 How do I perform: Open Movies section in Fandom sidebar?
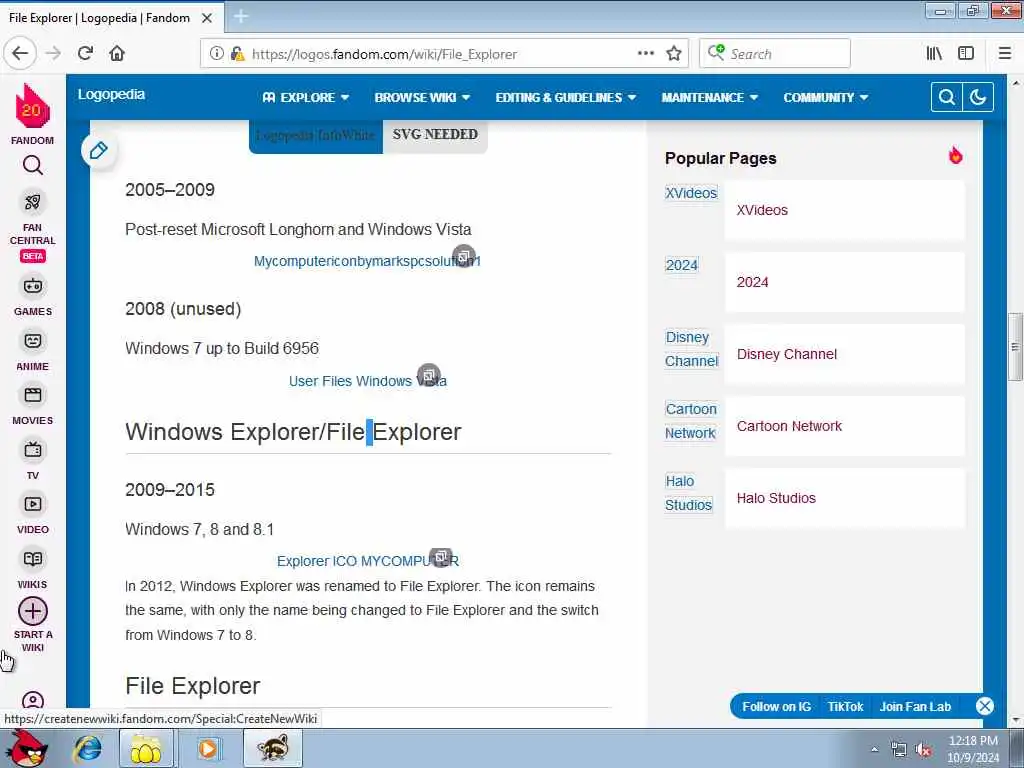(33, 405)
